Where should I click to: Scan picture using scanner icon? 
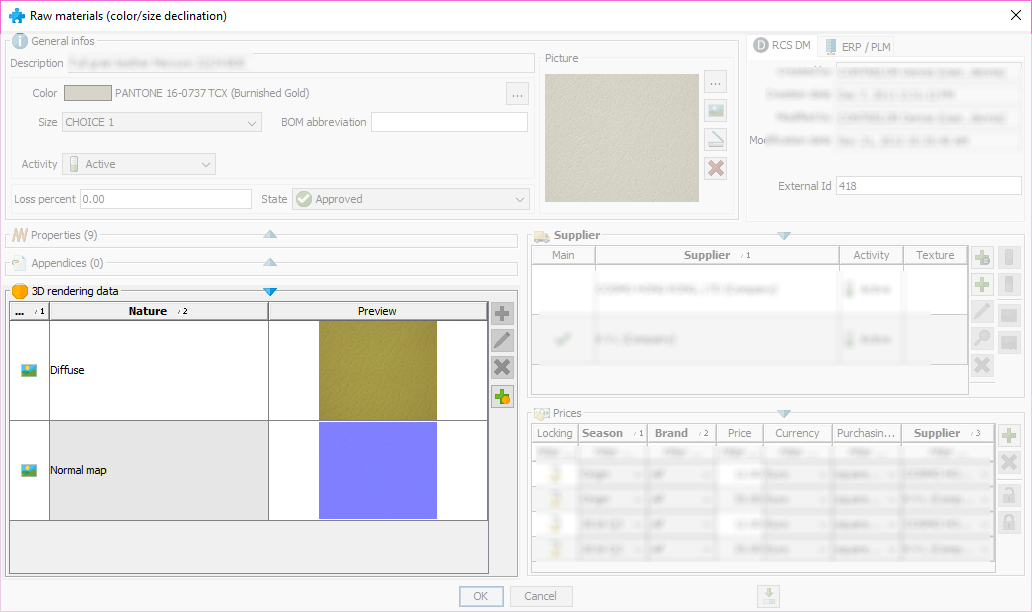pyautogui.click(x=715, y=139)
